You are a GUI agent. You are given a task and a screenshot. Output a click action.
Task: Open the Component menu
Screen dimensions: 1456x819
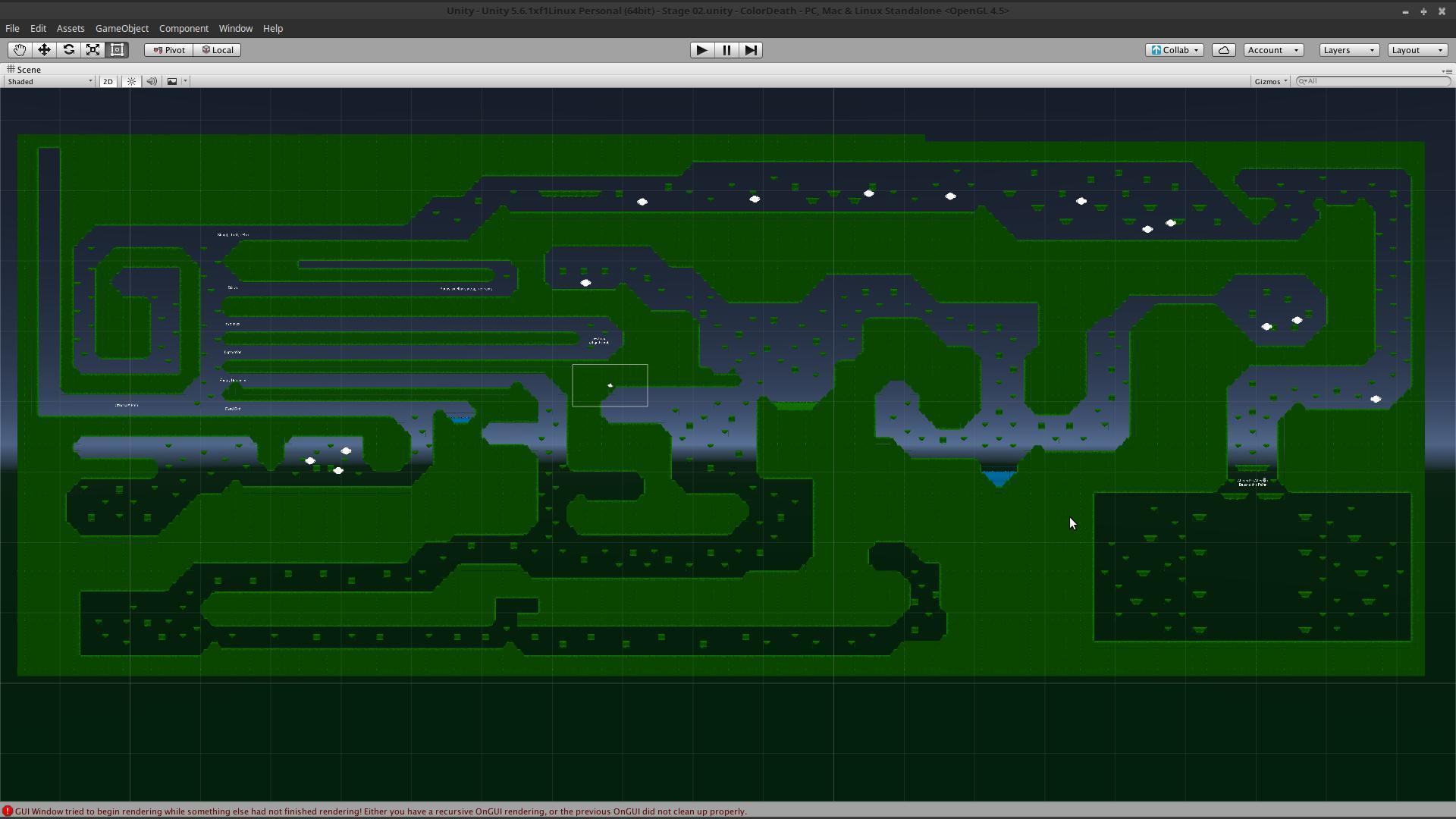[184, 28]
